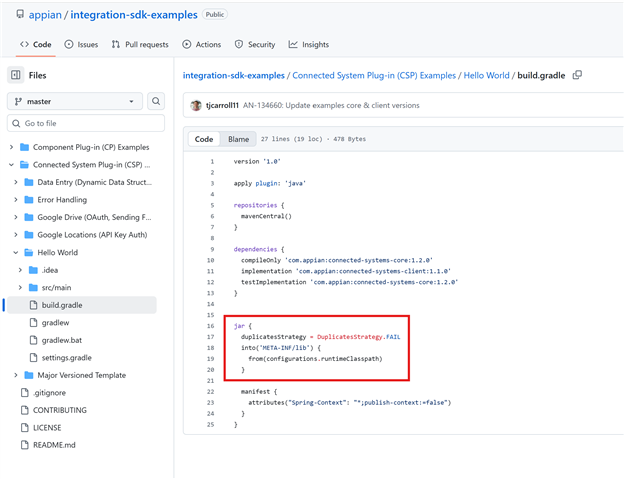Open the Insights tab
The height and width of the screenshot is (479, 624).
[x=309, y=45]
